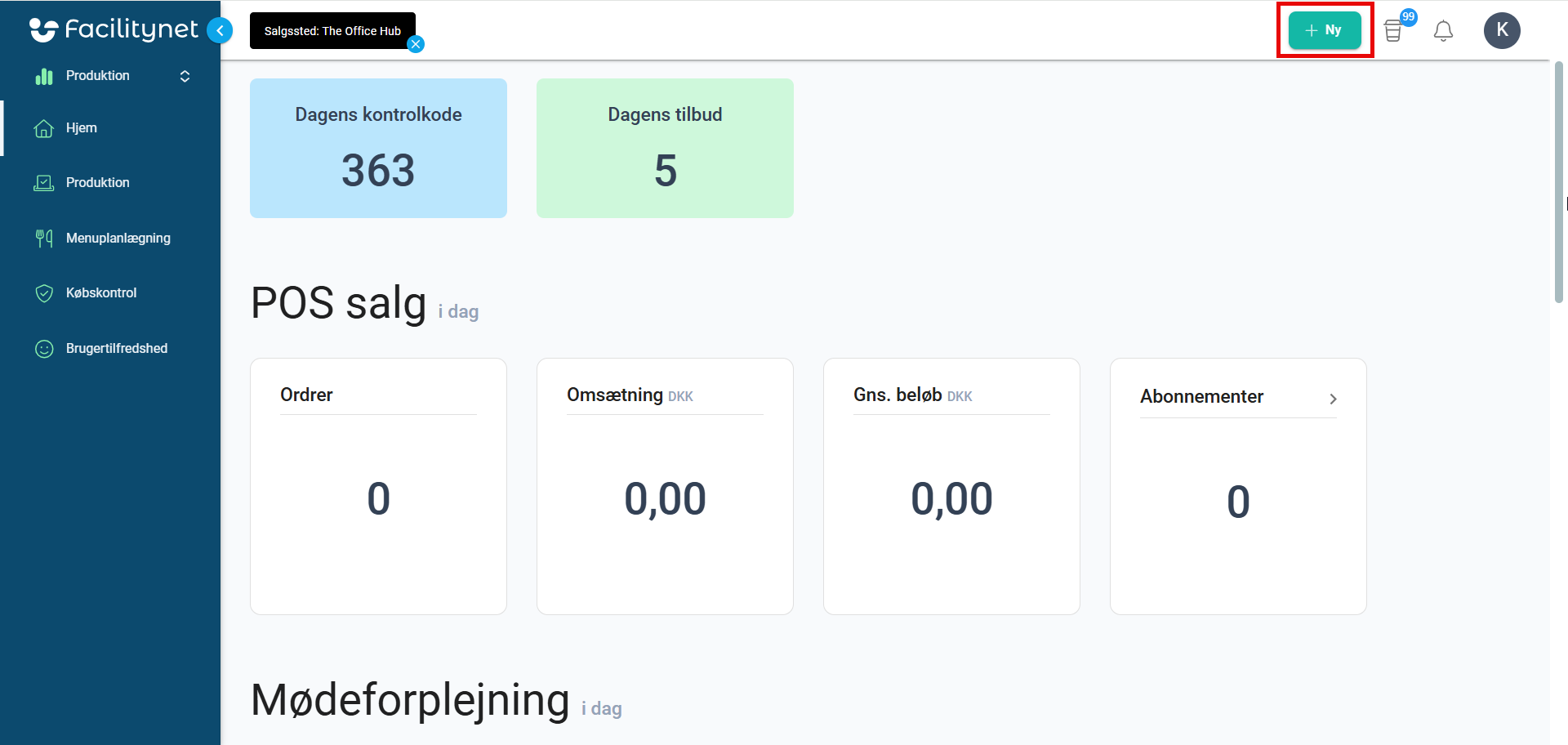Open the notifications bell
The height and width of the screenshot is (745, 1568).
click(x=1443, y=31)
